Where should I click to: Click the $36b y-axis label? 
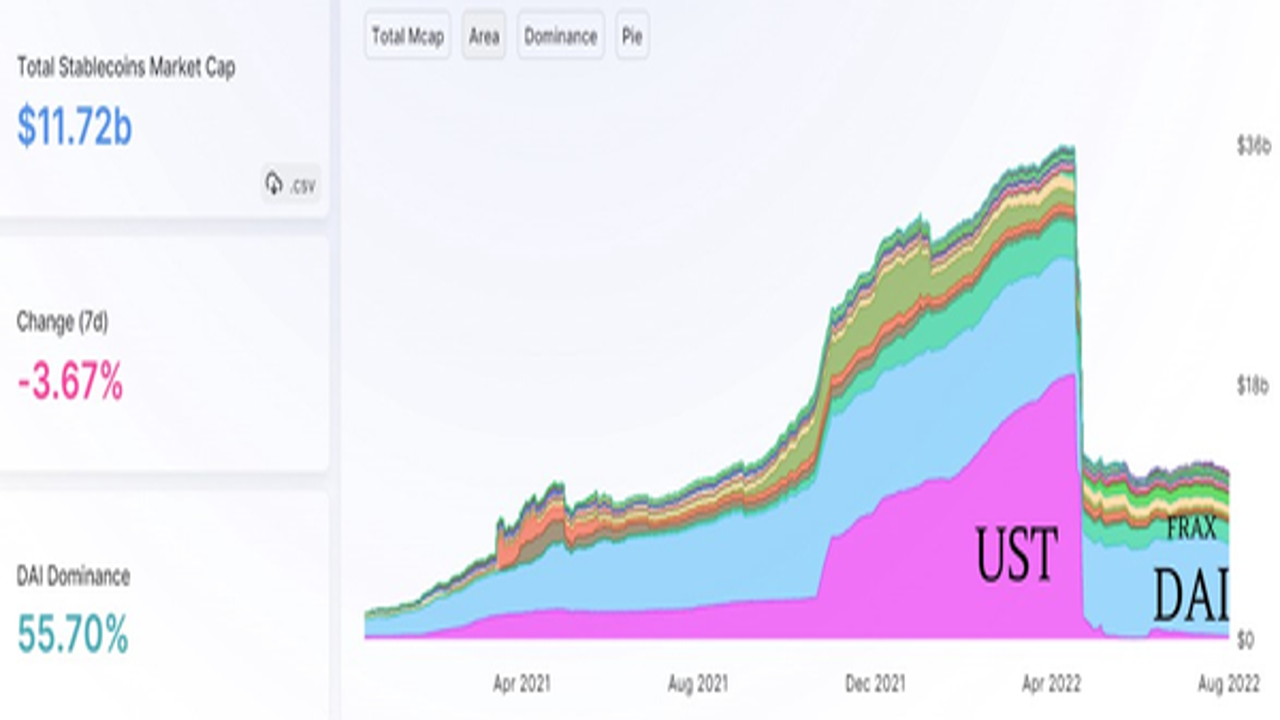click(1253, 147)
